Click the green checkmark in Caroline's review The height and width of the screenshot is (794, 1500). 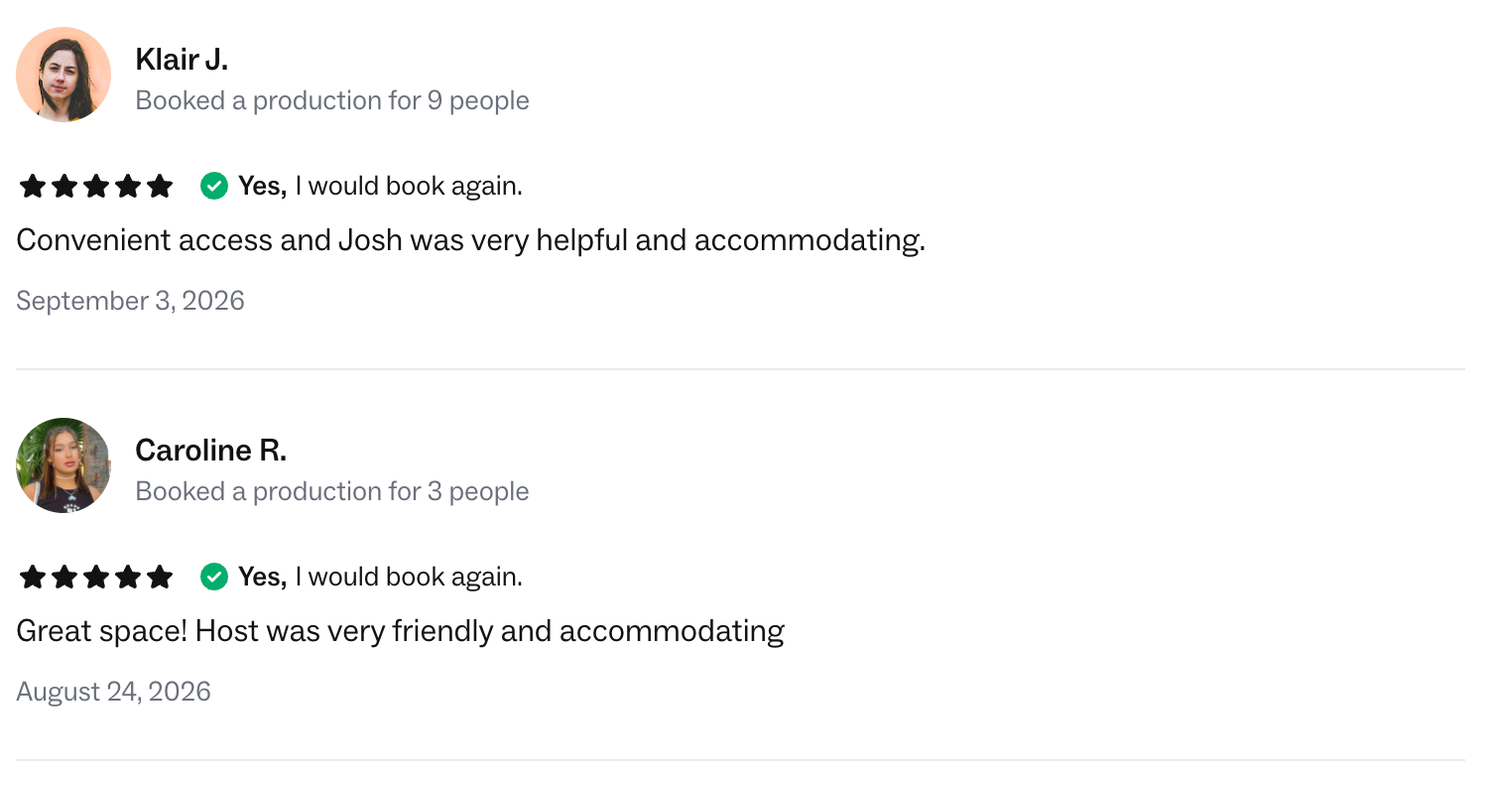[214, 577]
